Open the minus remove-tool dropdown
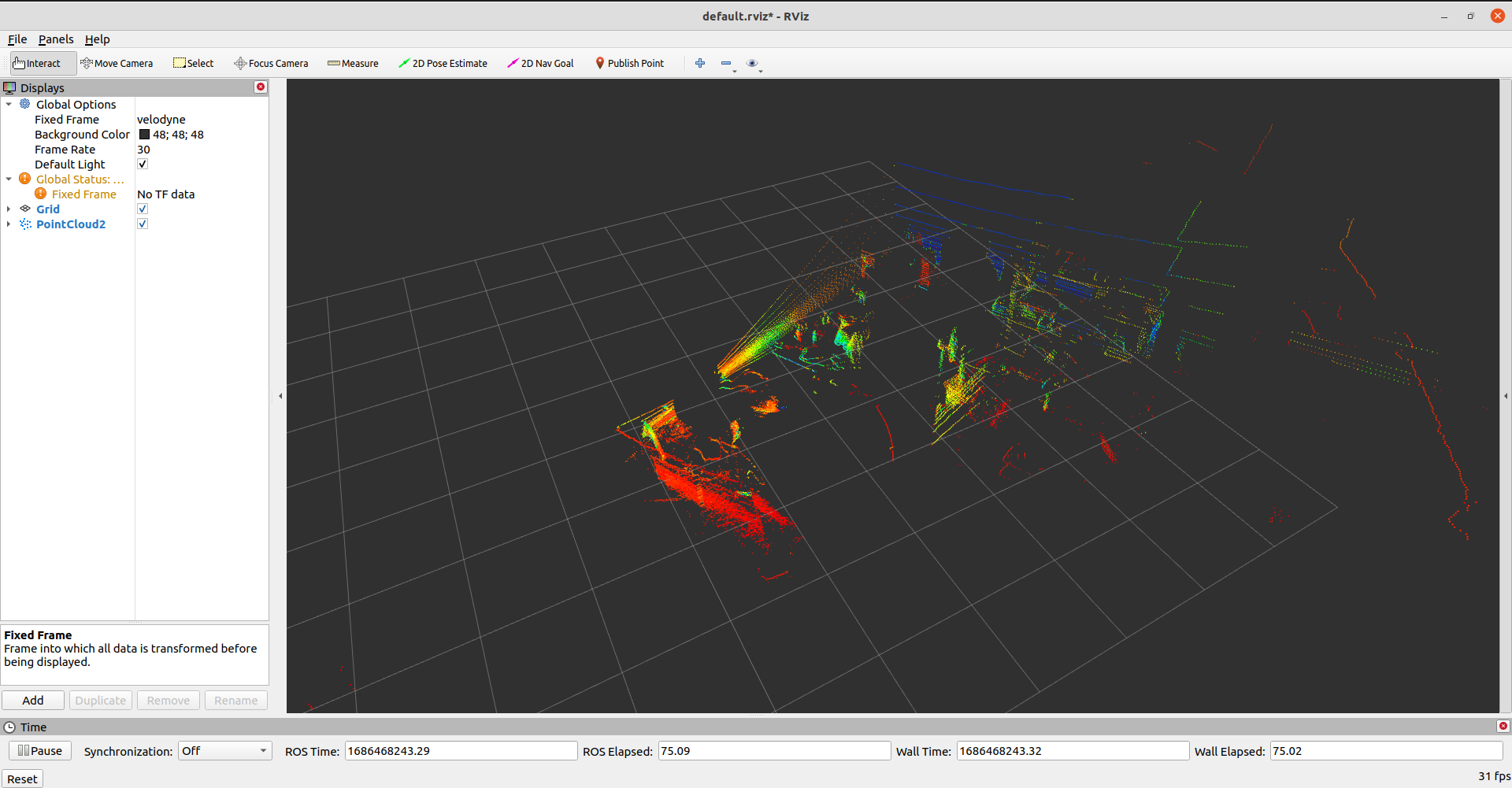The height and width of the screenshot is (788, 1512). coord(728,64)
